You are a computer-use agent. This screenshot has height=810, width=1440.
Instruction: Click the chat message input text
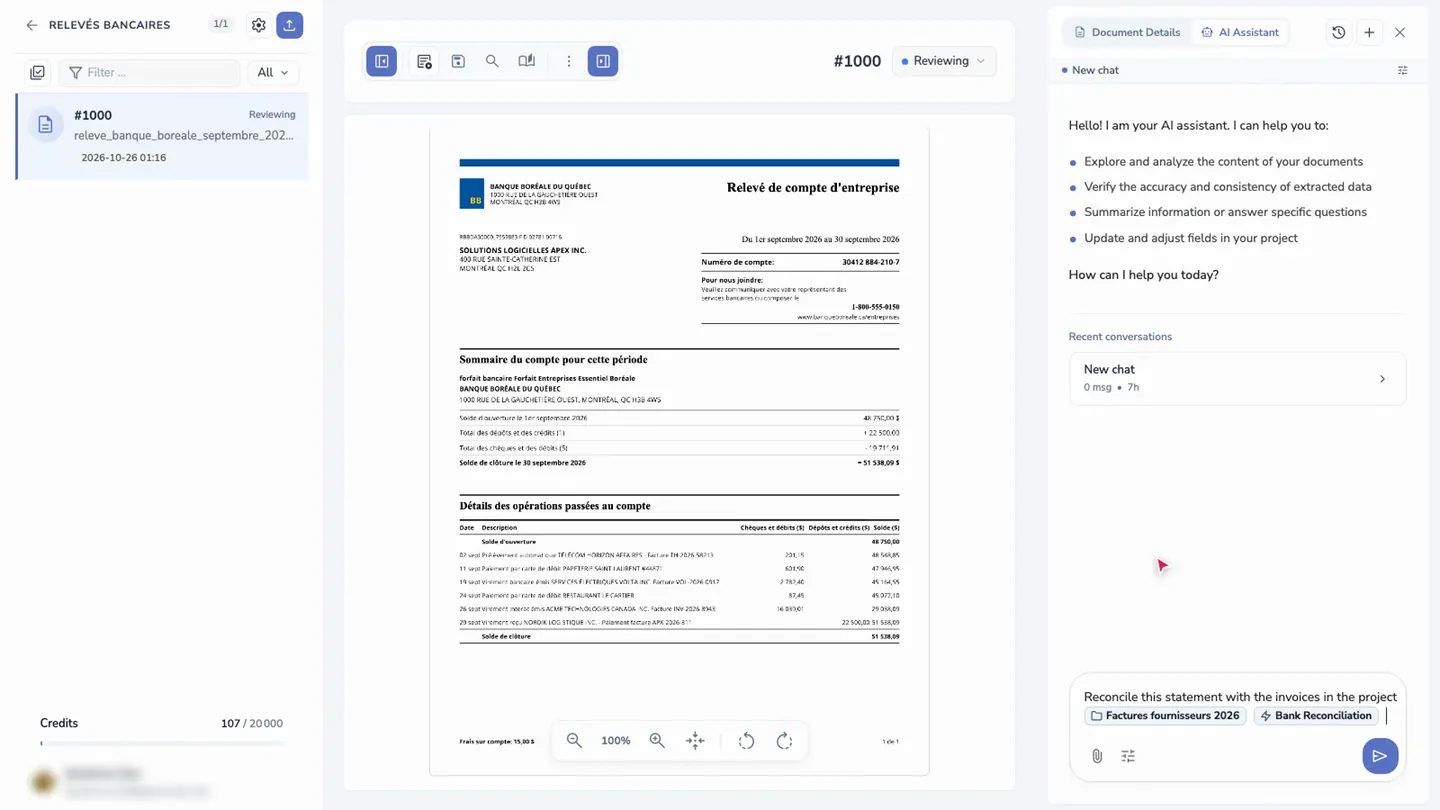pos(1240,697)
